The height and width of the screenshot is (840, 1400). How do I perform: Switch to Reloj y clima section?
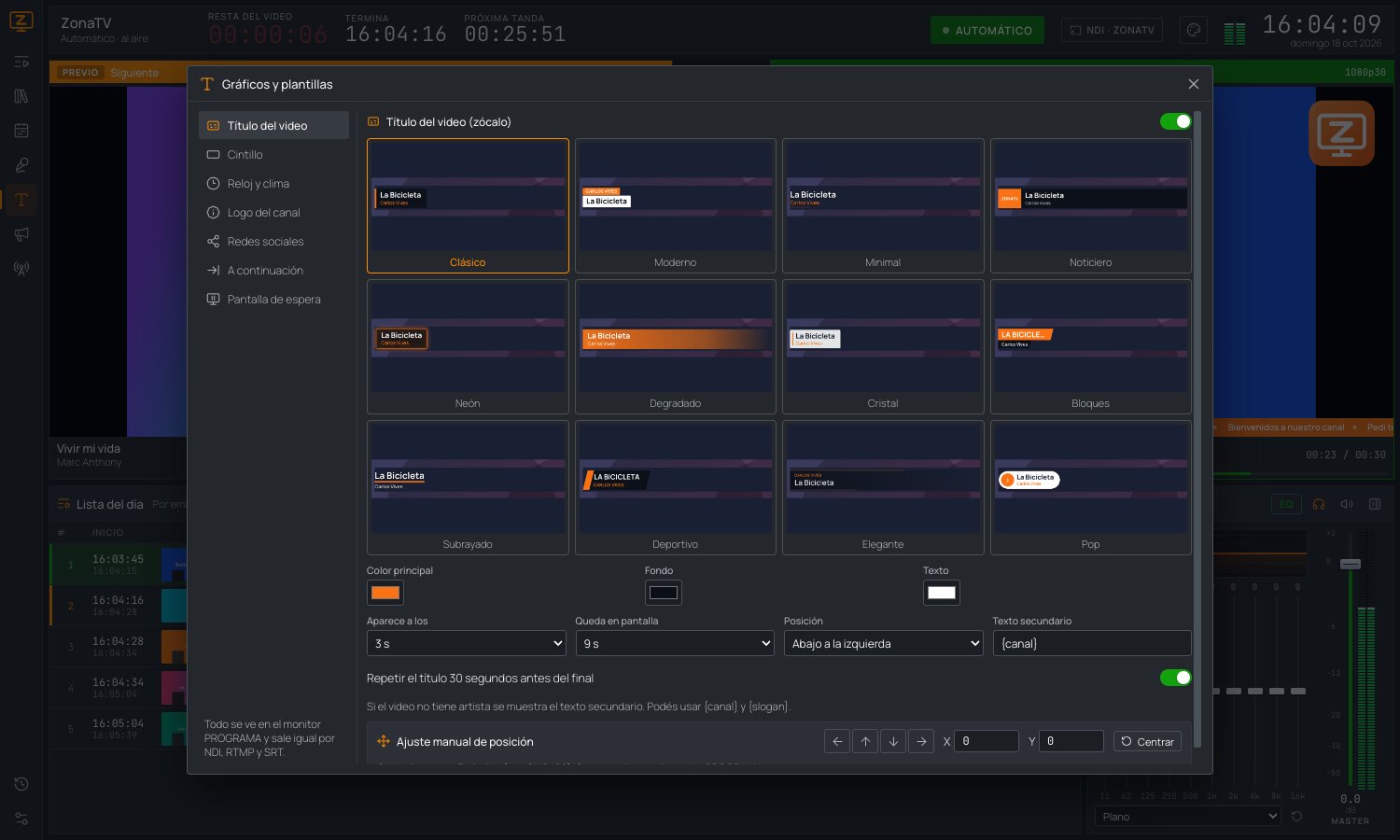pyautogui.click(x=273, y=183)
